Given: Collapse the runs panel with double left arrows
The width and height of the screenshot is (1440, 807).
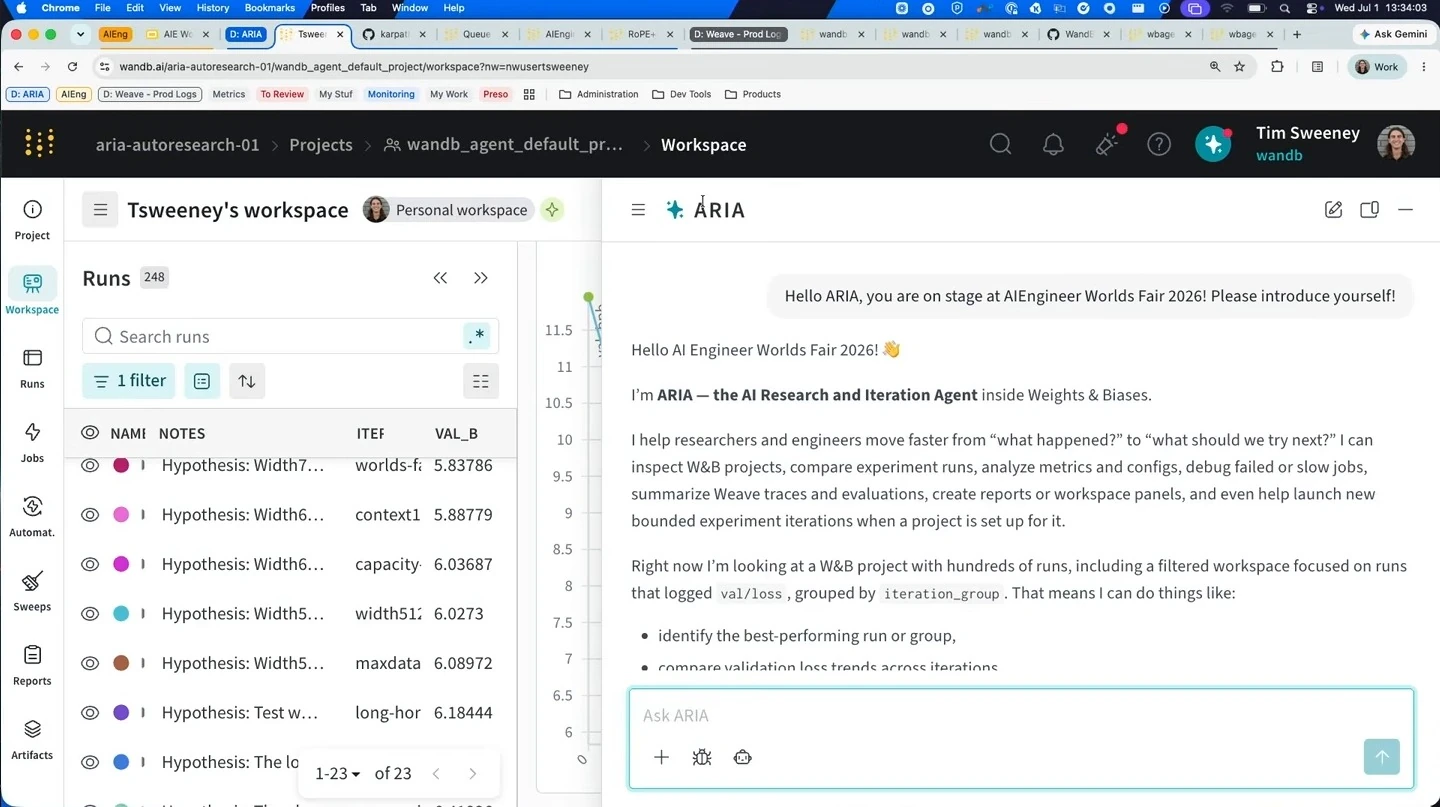Looking at the screenshot, I should point(440,278).
